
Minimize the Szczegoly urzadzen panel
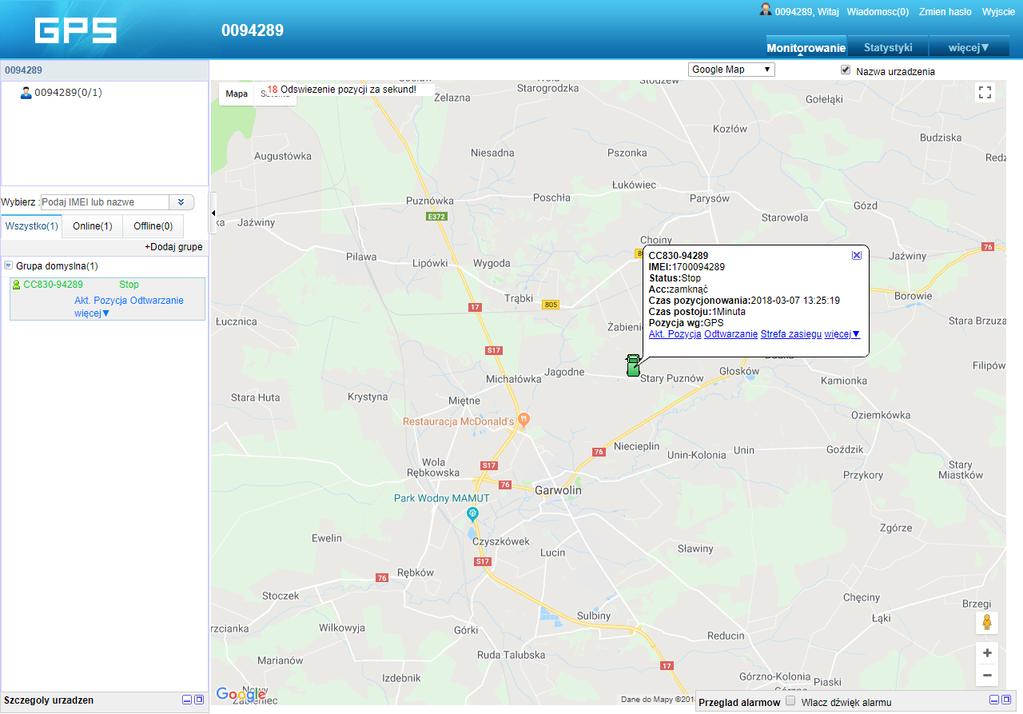coord(187,700)
